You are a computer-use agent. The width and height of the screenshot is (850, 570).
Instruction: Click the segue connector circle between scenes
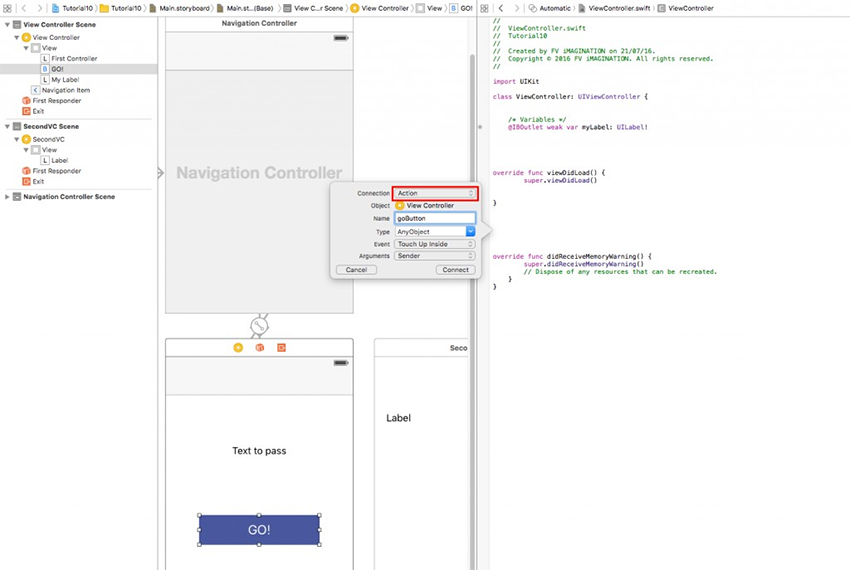[x=259, y=326]
